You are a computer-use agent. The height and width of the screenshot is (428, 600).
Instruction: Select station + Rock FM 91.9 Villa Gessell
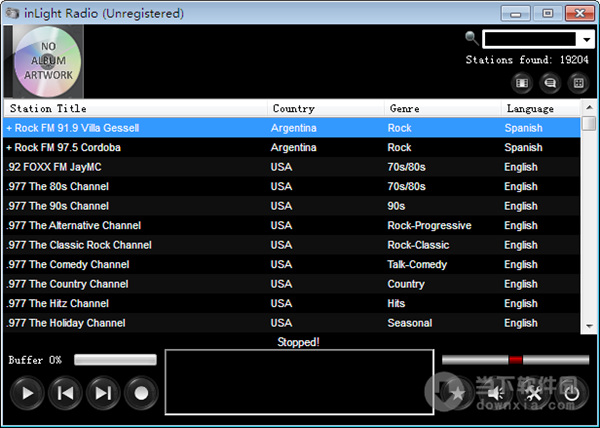pos(292,128)
